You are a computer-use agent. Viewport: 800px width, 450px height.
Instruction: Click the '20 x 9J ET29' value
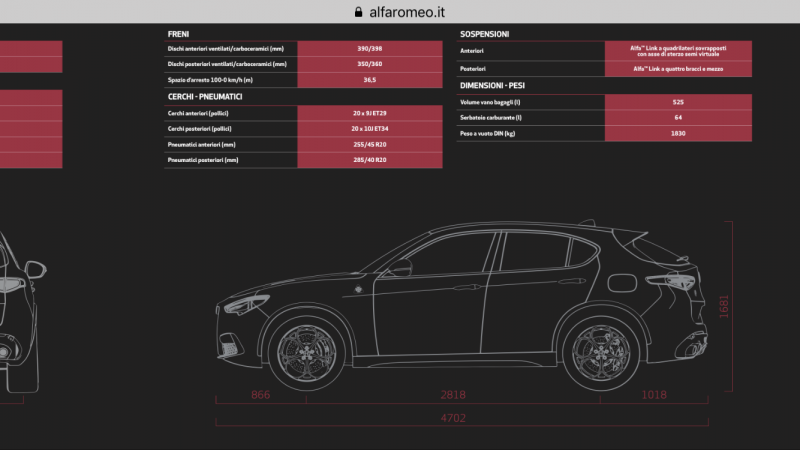(x=369, y=113)
